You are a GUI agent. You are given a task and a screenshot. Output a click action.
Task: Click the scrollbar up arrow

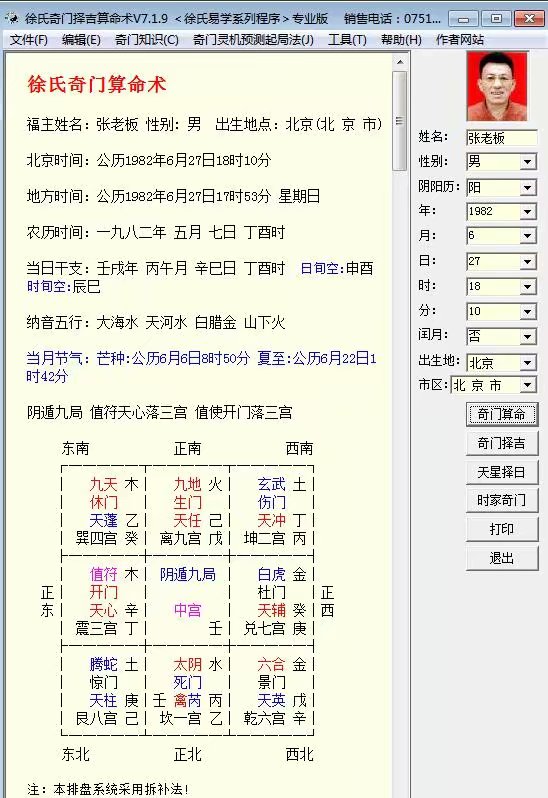[x=400, y=62]
